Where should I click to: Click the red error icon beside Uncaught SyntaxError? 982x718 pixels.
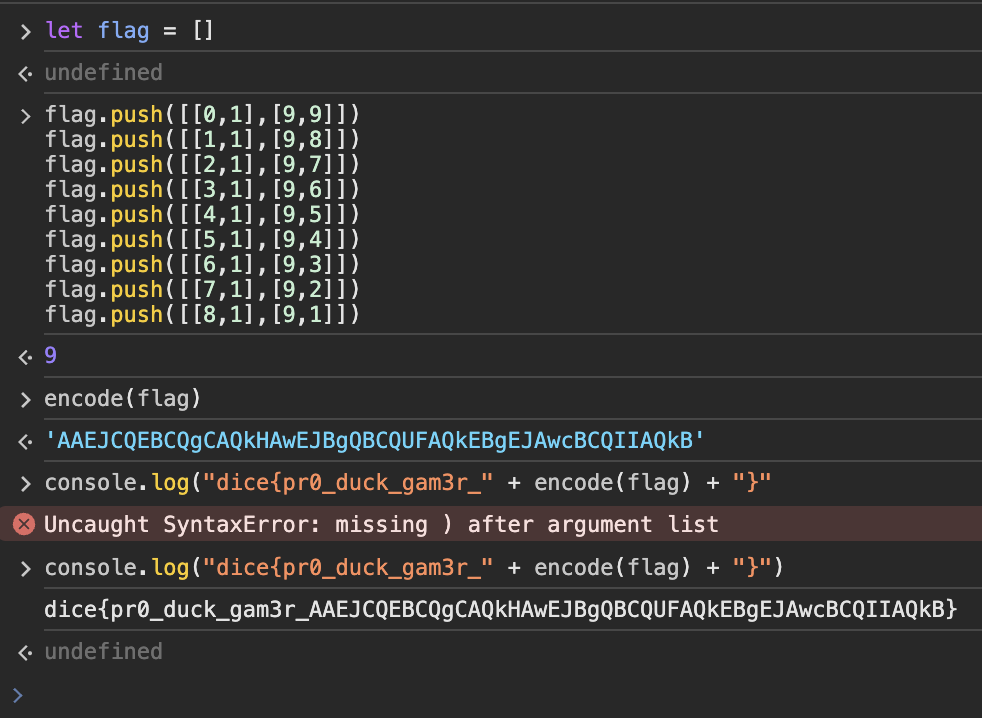[24, 524]
